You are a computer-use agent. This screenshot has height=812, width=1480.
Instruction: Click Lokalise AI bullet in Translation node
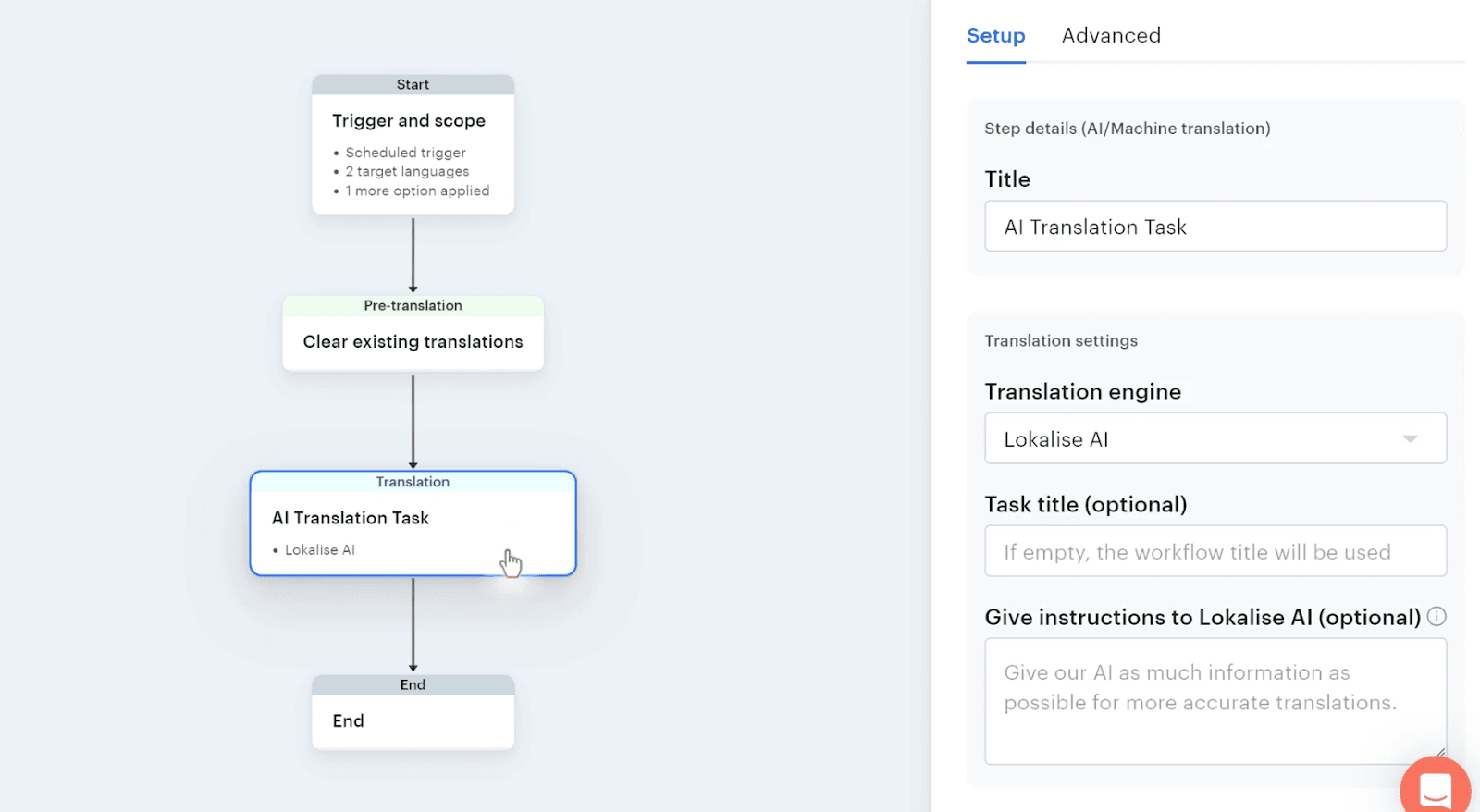tap(319, 550)
